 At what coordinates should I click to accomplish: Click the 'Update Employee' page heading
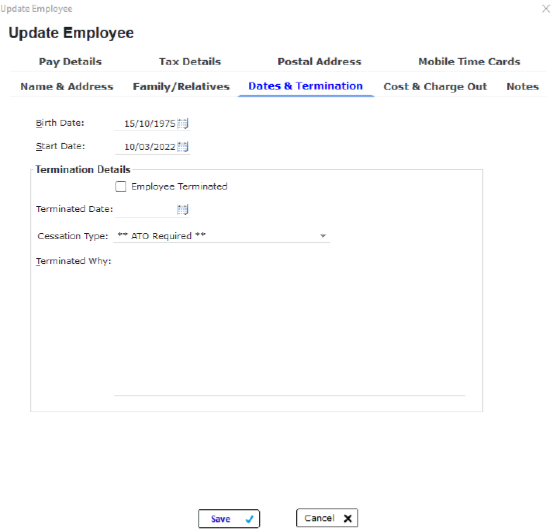pos(71,33)
